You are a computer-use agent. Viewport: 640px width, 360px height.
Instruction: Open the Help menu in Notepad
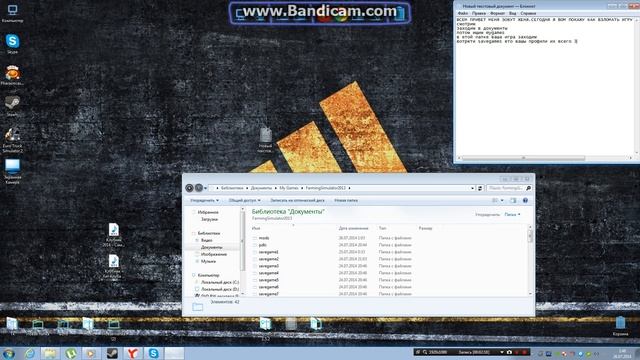point(528,13)
